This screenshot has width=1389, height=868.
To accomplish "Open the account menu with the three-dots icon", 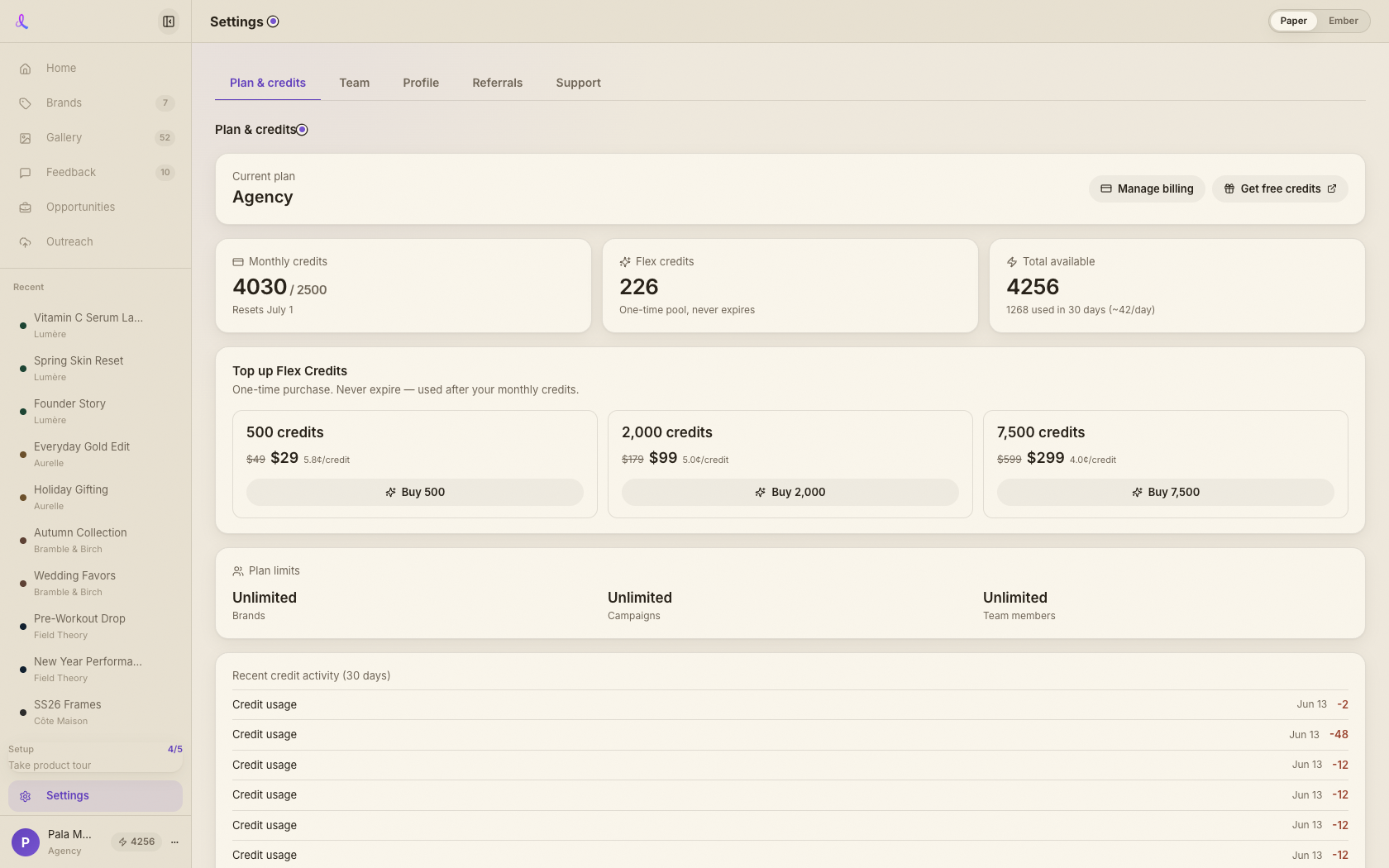I will pos(174,842).
